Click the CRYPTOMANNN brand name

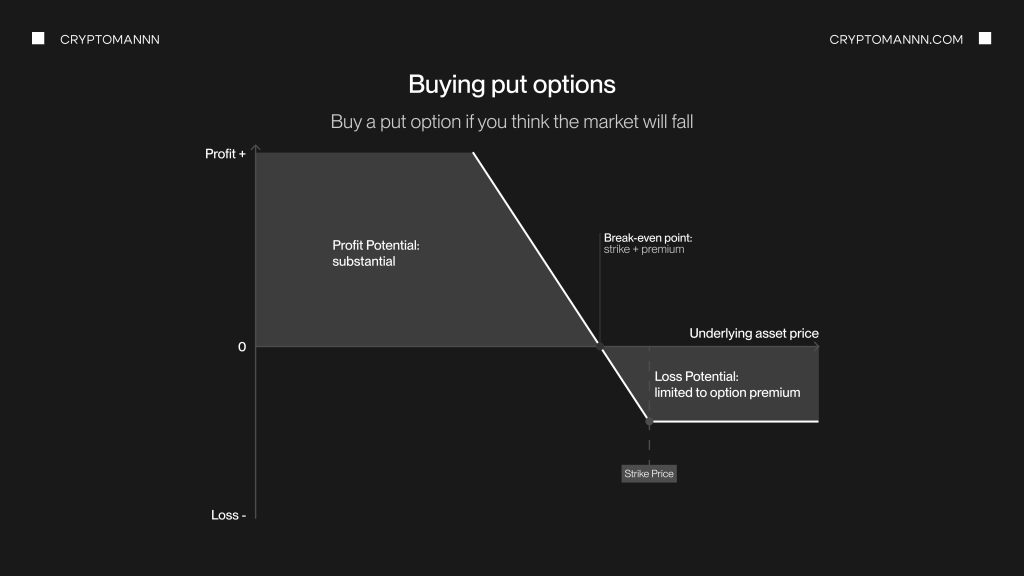(110, 39)
